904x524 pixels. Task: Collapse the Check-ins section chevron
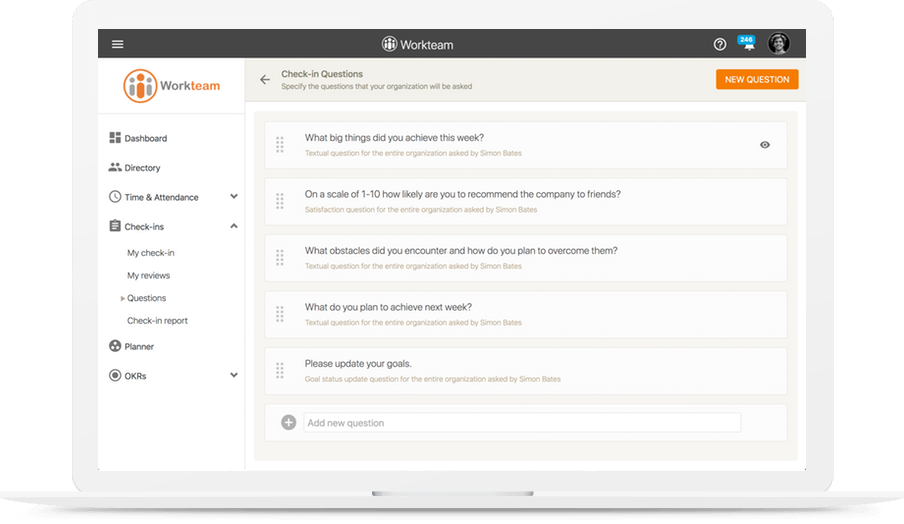click(233, 226)
